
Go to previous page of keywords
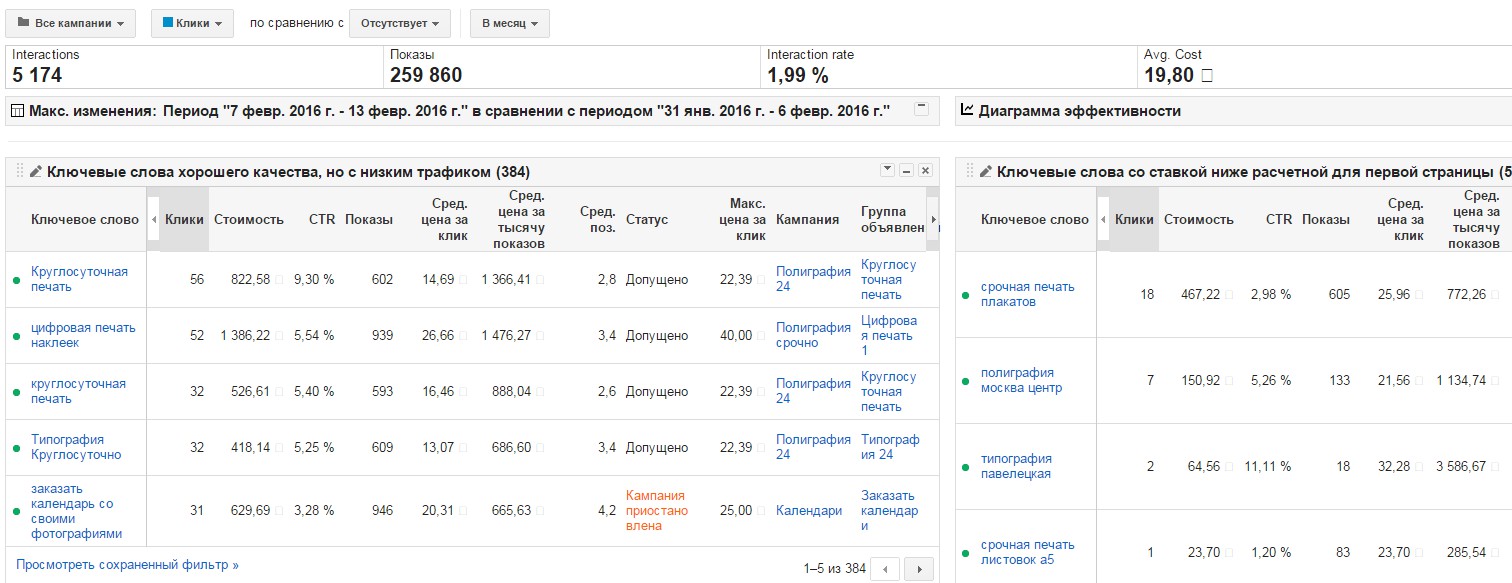click(884, 569)
